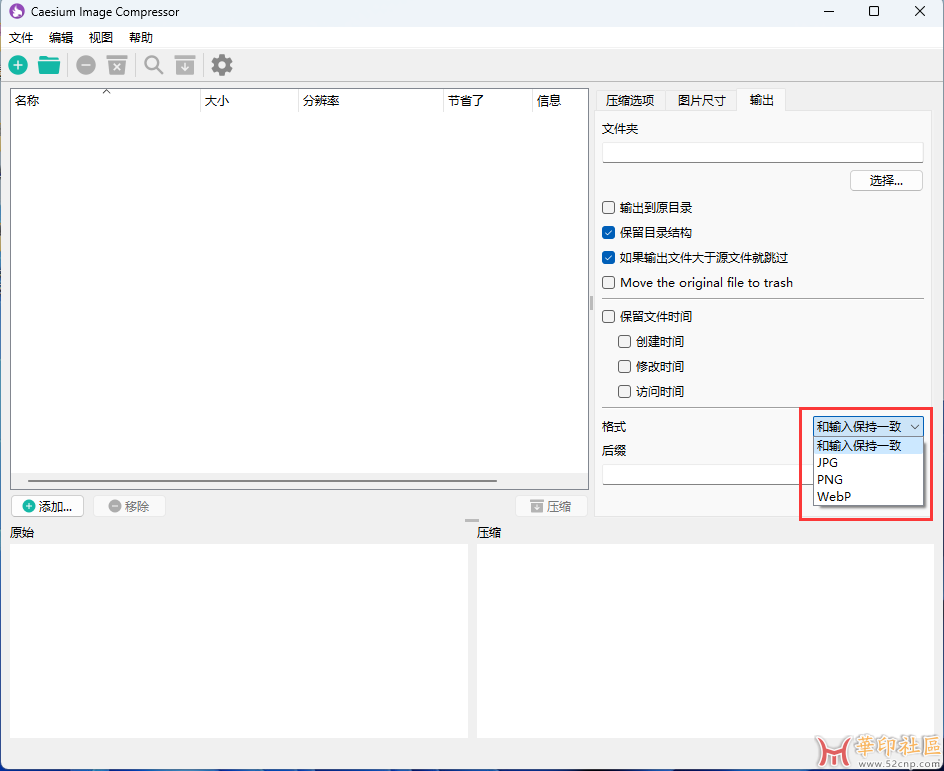Choose JPG output format
The image size is (944, 771).
(868, 462)
